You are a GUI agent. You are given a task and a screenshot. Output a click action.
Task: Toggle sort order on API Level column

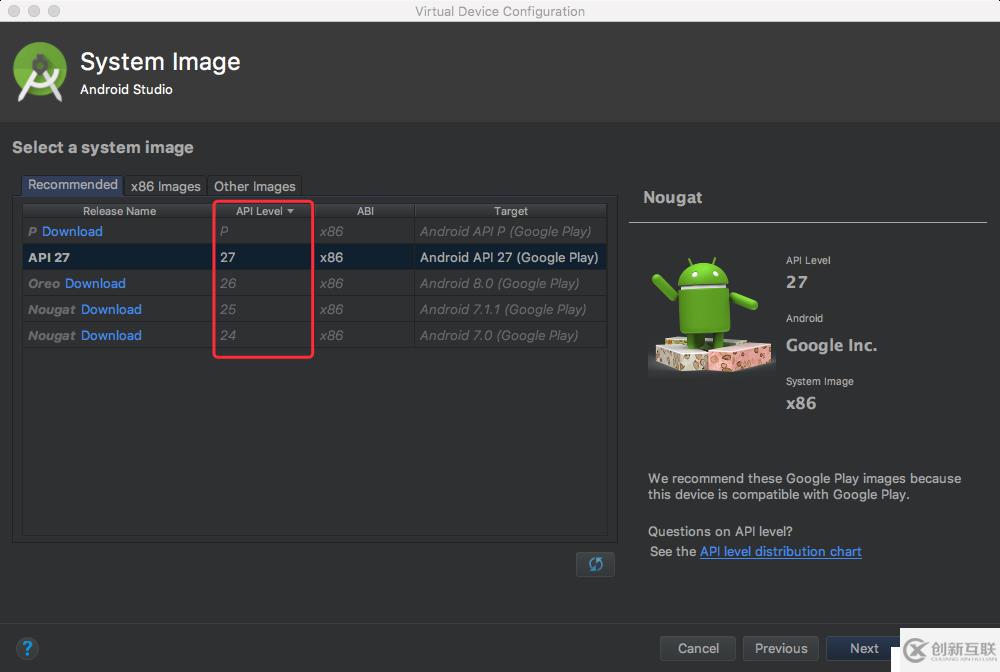(262, 211)
